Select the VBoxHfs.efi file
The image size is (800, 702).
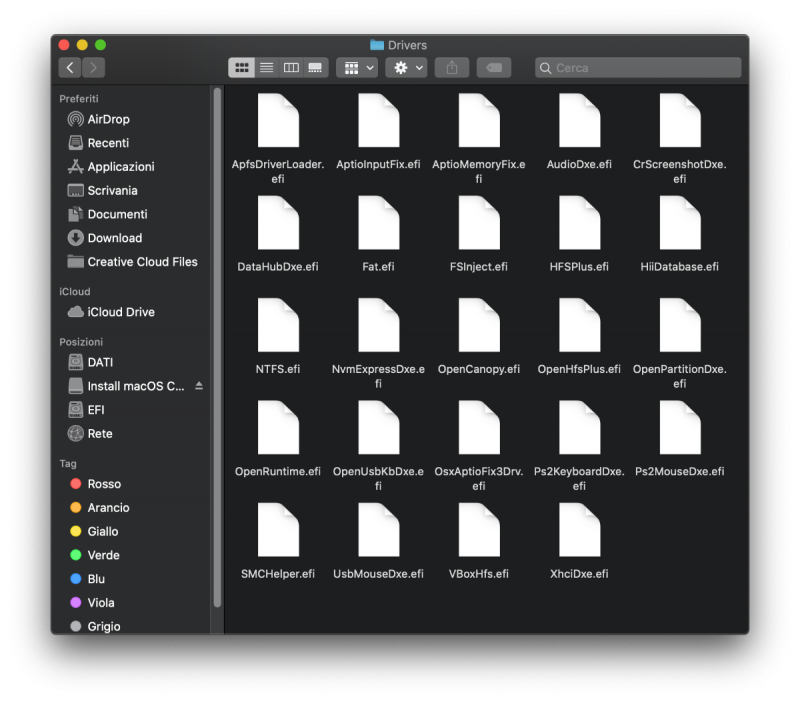[479, 541]
